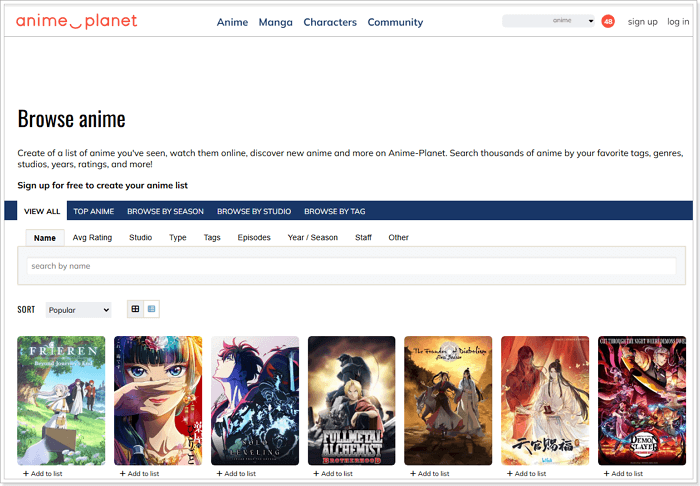Add Solo Leveling to list
Viewport: 700px width, 486px height.
click(241, 474)
